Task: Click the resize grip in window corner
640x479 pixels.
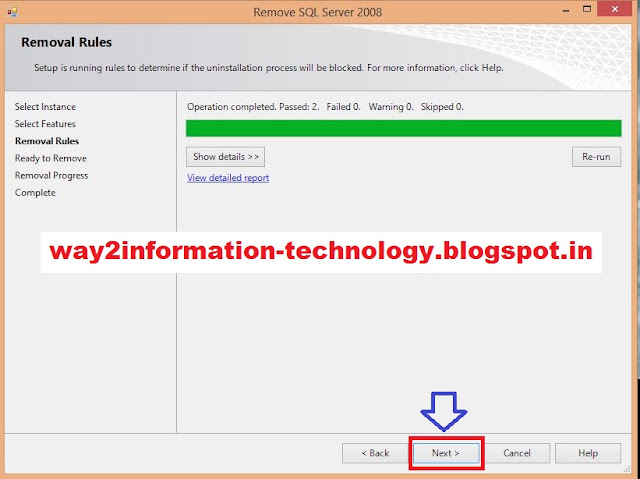Action: (627, 469)
